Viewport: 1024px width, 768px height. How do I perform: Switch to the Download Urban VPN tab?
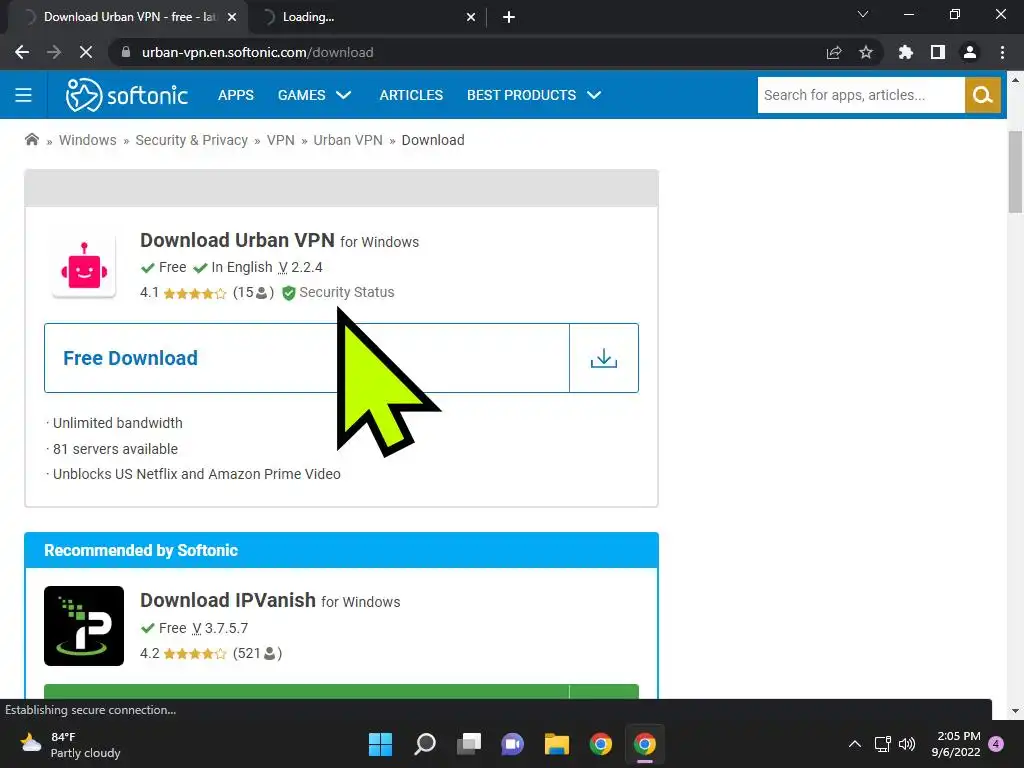129,17
